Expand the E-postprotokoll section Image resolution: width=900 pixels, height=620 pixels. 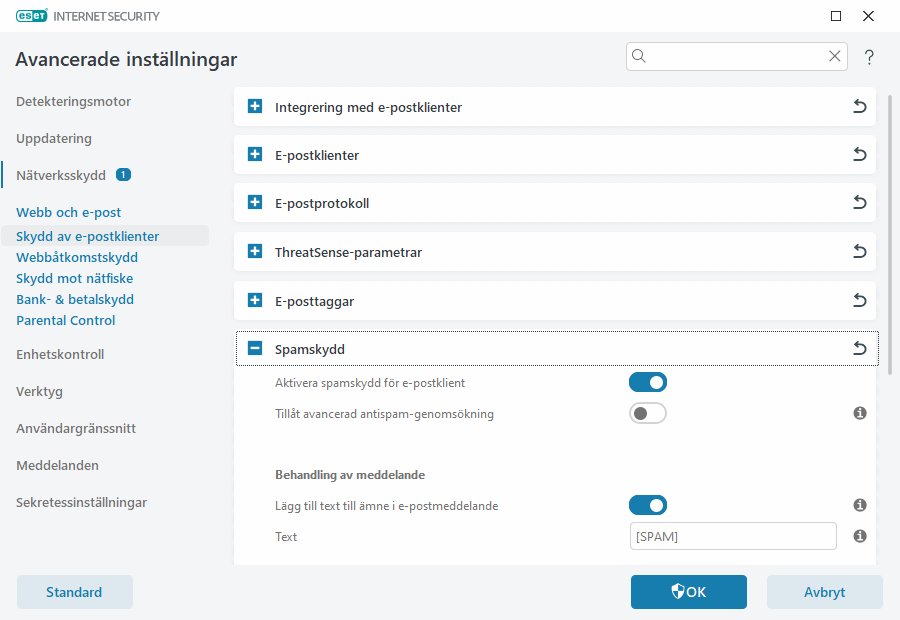(x=254, y=202)
